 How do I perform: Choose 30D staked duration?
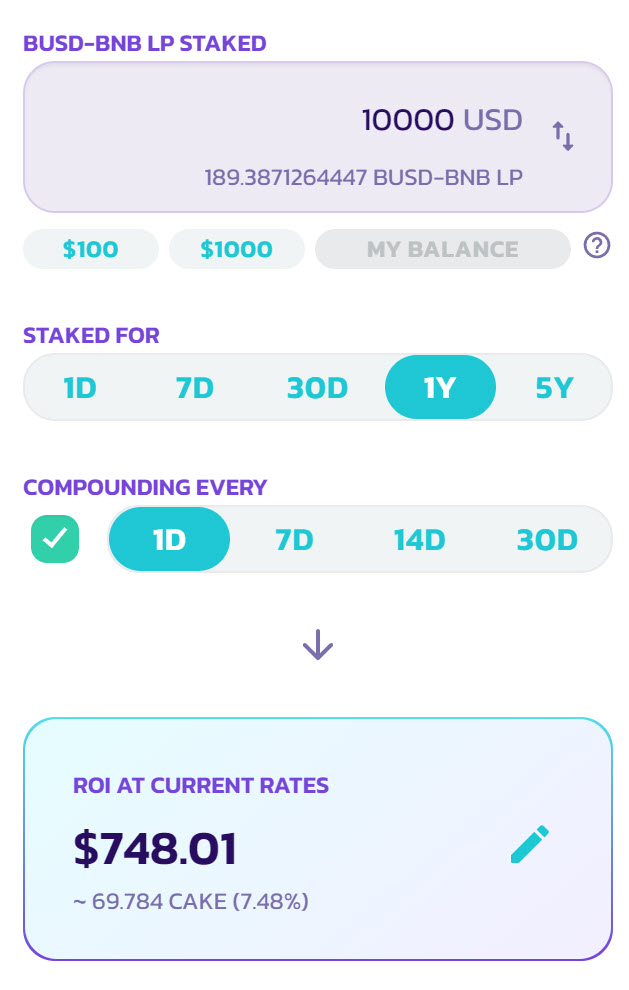[317, 387]
